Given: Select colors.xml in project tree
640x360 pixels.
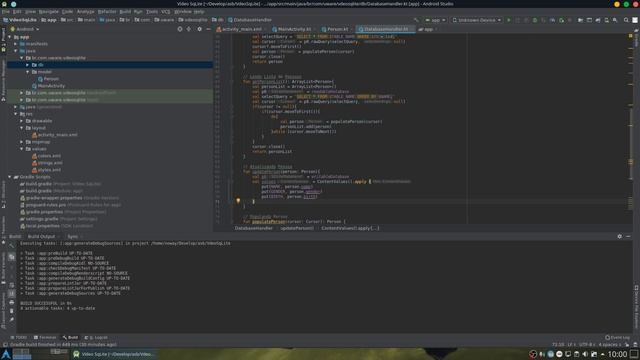Looking at the screenshot, I should click(47, 156).
